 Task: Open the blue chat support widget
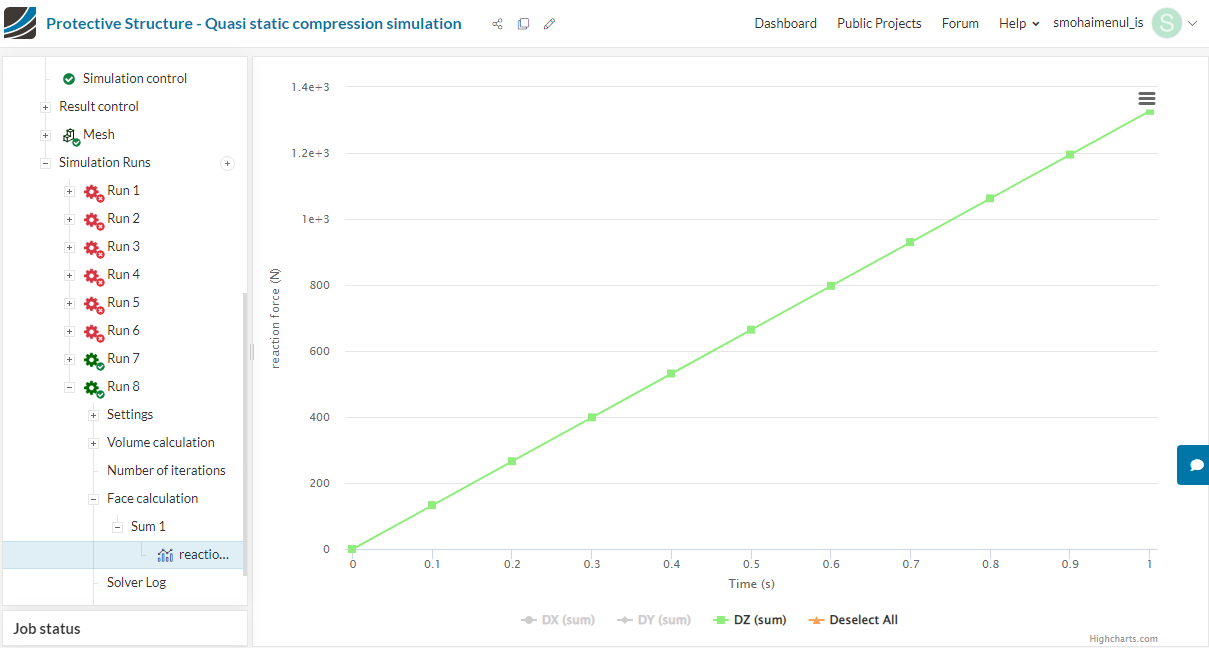point(1194,465)
